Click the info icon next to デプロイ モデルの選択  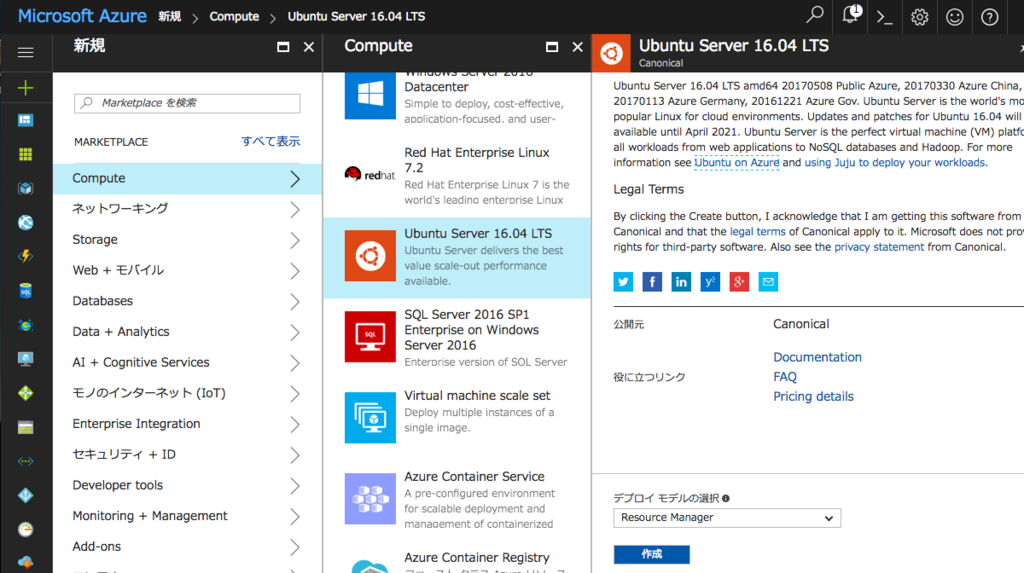[x=726, y=499]
